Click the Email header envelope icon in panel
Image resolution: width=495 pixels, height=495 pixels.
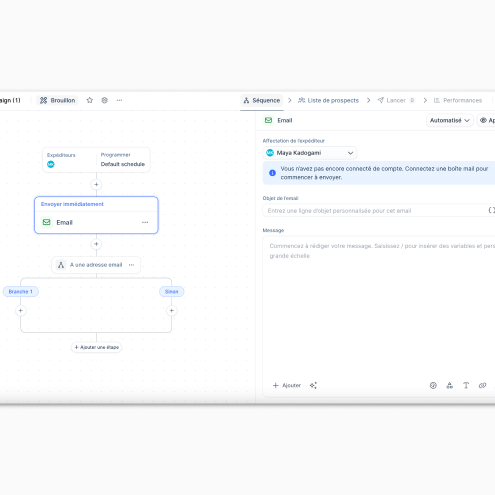coord(268,120)
